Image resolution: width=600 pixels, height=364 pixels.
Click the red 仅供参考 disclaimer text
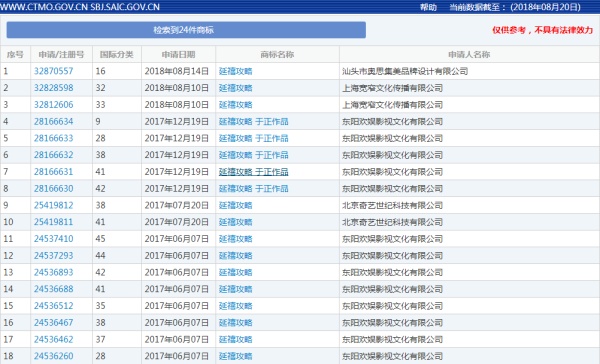542,30
